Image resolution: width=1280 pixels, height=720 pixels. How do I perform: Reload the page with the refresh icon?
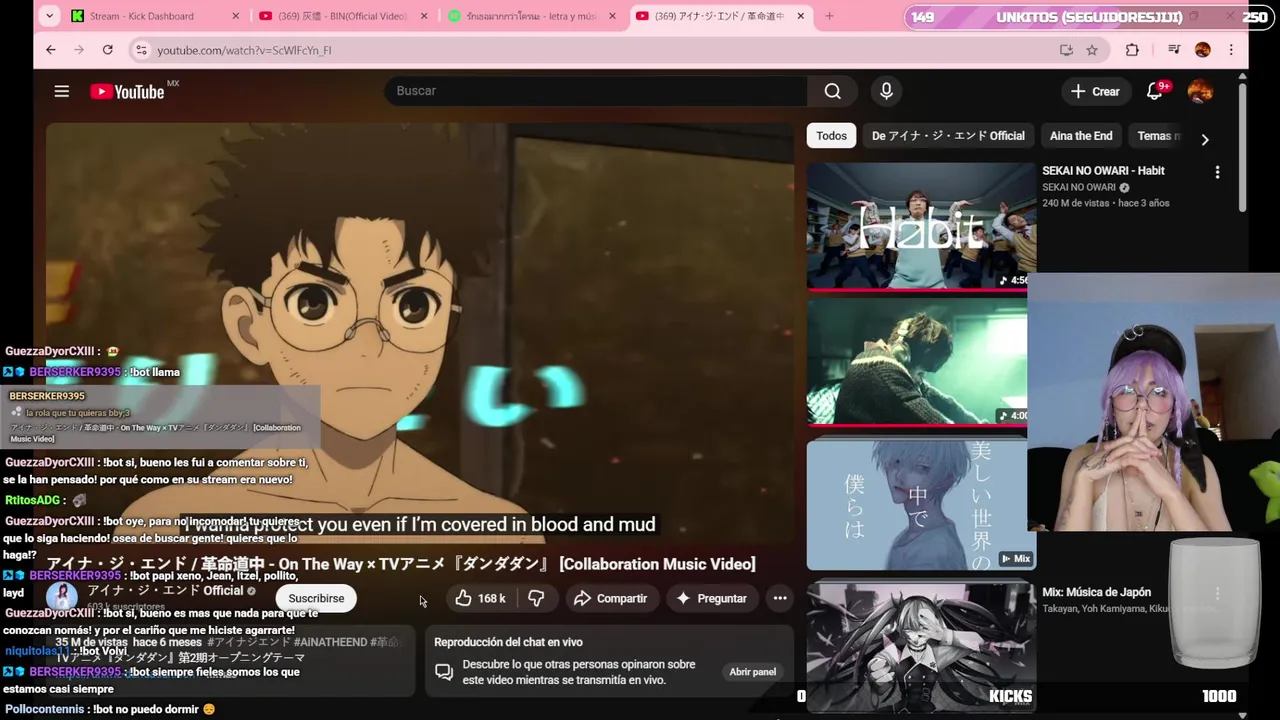click(x=108, y=50)
